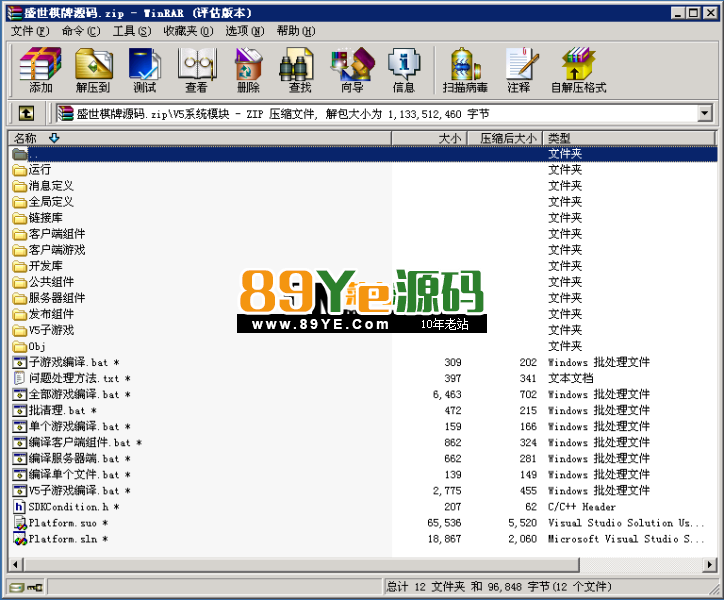Select the V5子游戏 folder
Image resolution: width=724 pixels, height=600 pixels.
pos(43,330)
